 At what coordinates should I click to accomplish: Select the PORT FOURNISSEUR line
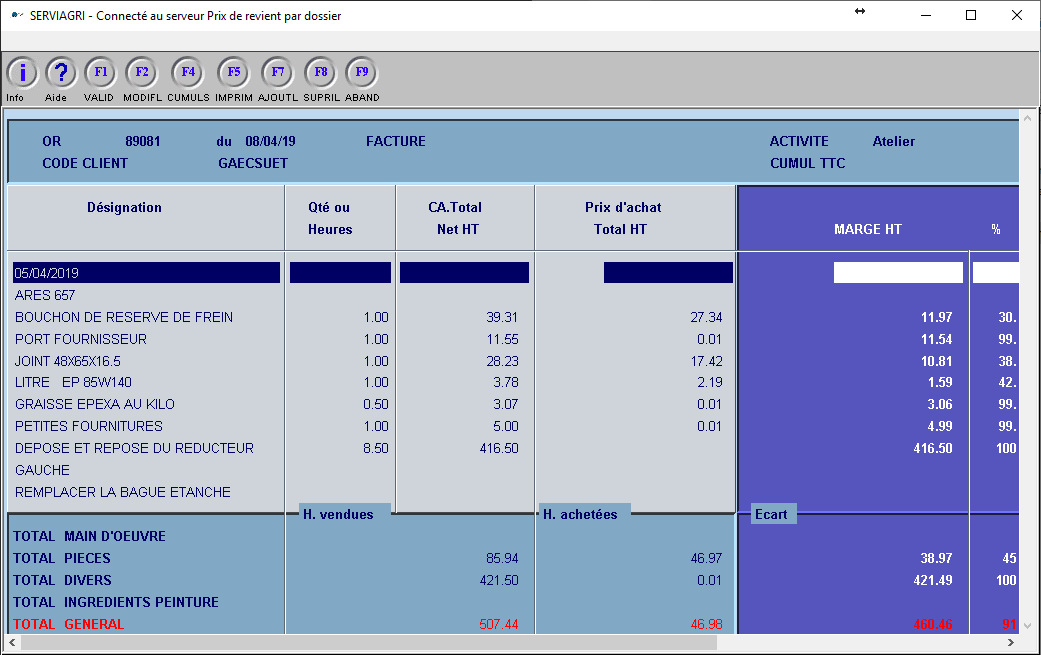81,339
